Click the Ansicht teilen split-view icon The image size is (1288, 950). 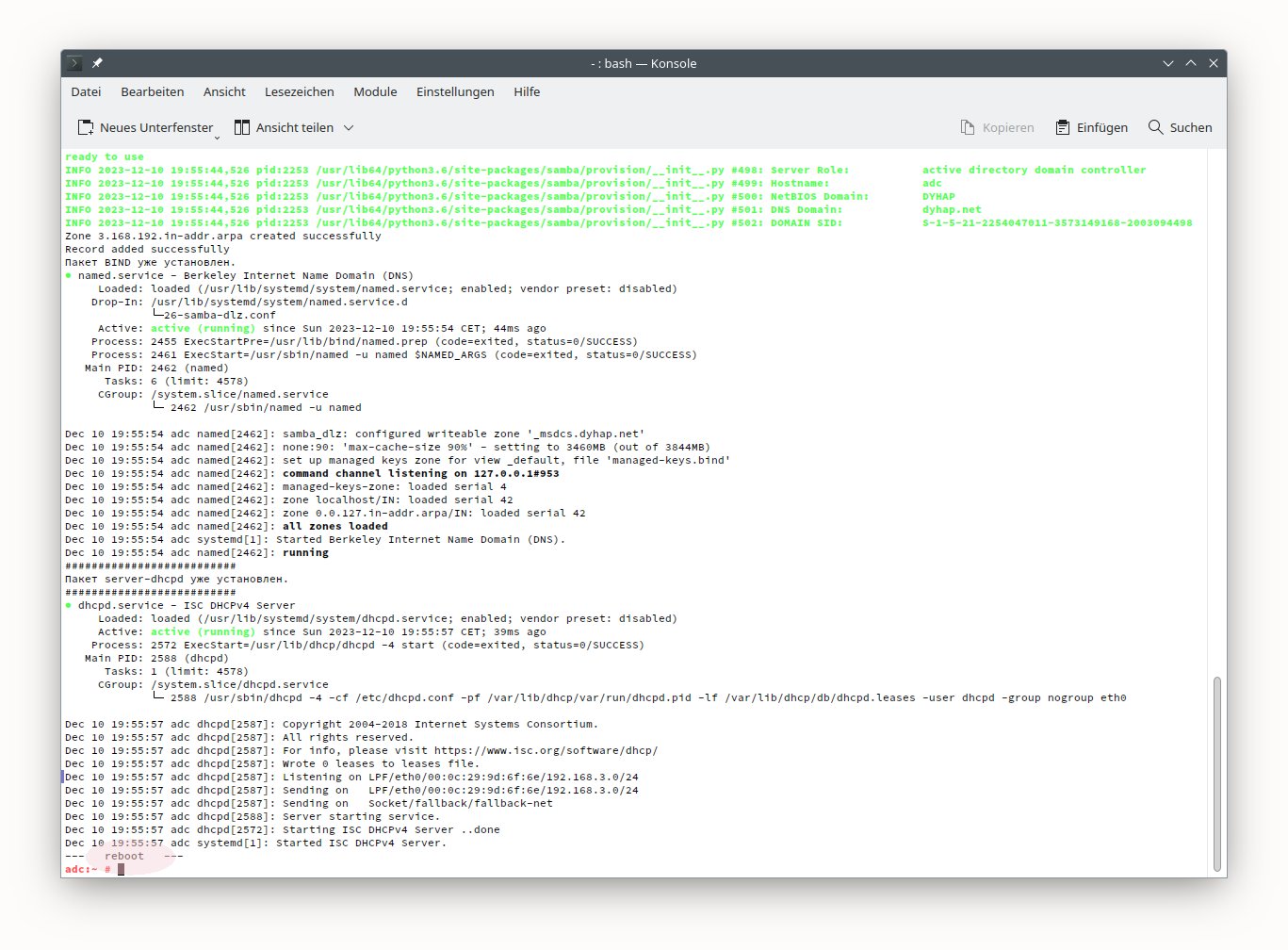point(242,127)
